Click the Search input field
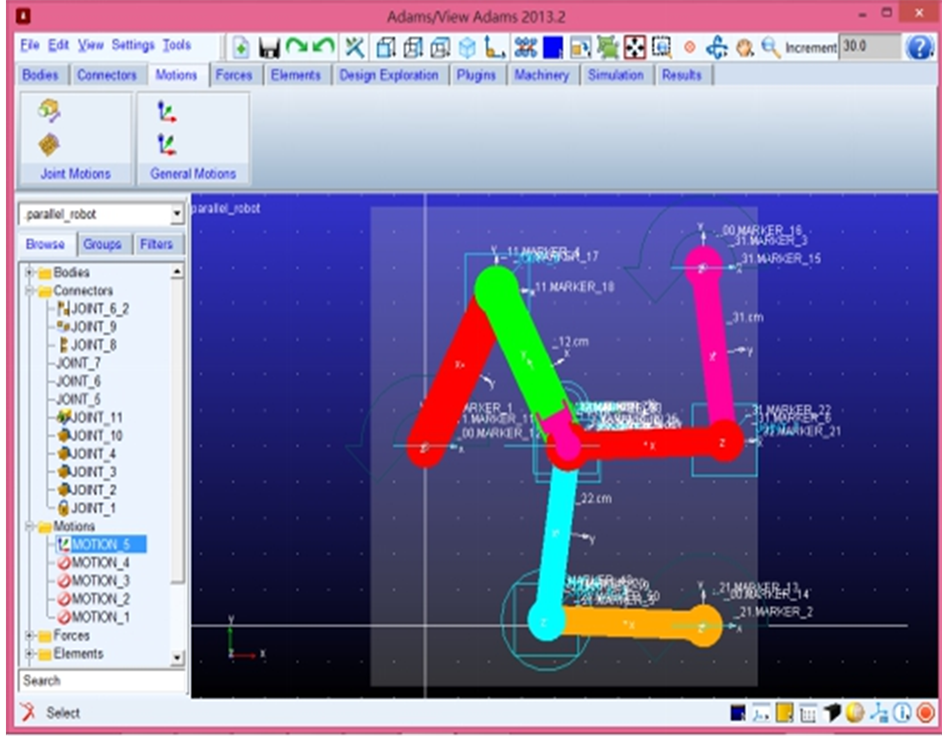The height and width of the screenshot is (736, 942). (x=102, y=681)
